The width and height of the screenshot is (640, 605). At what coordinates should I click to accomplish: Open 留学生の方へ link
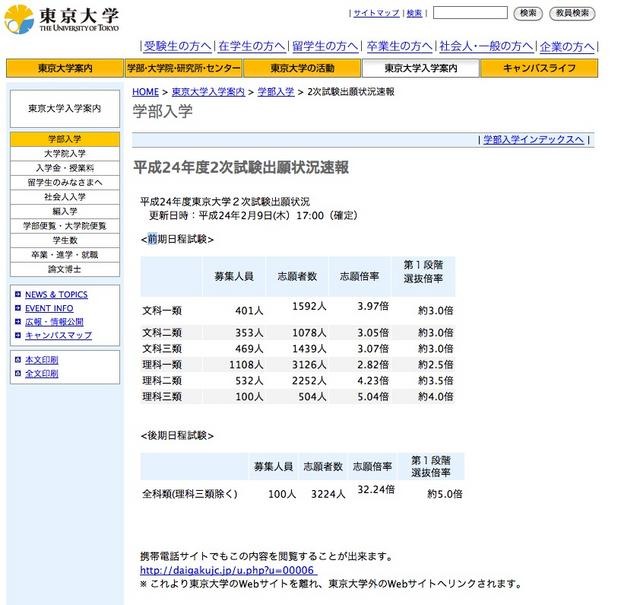click(x=325, y=46)
